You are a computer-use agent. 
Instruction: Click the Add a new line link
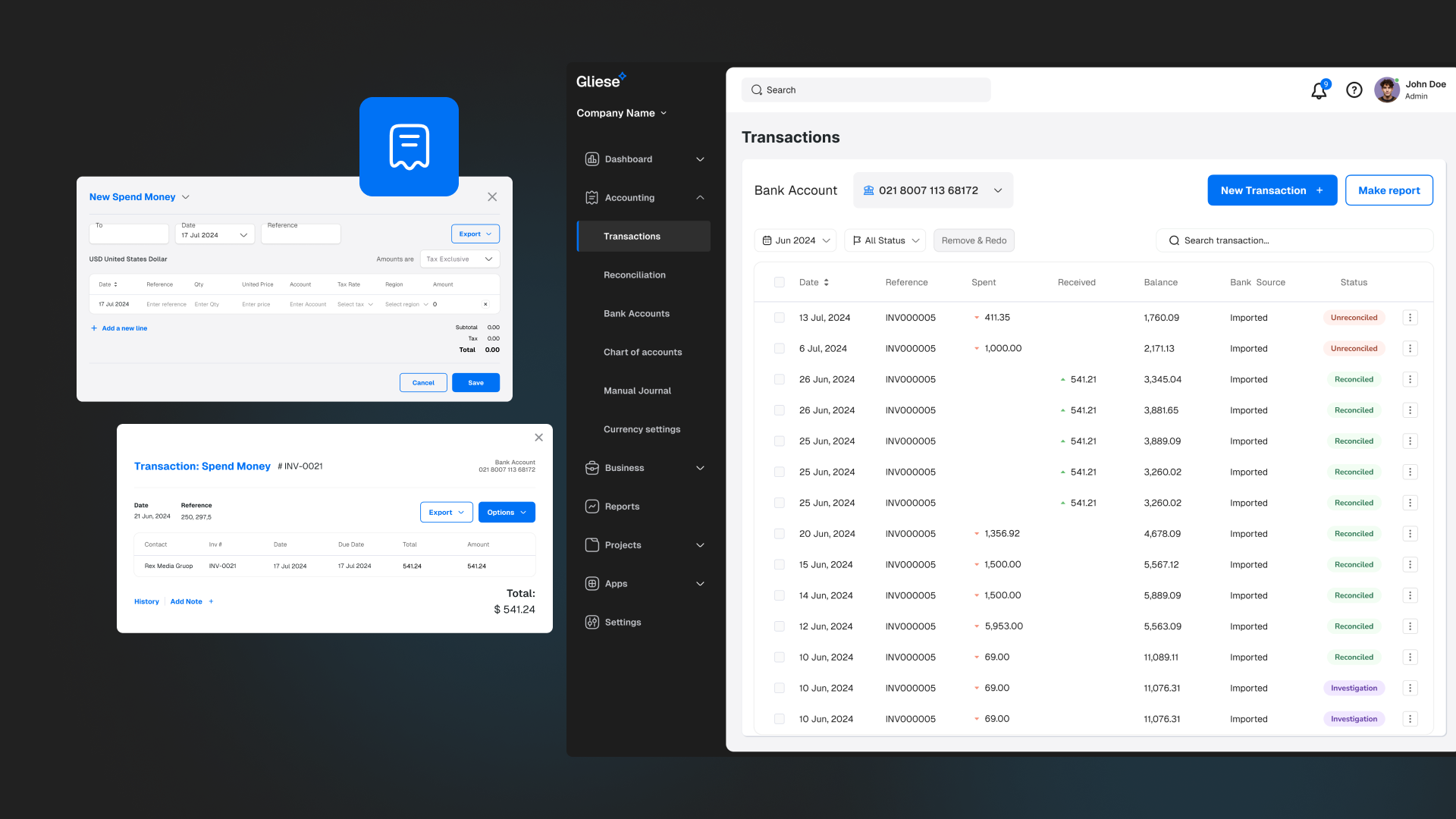(119, 328)
